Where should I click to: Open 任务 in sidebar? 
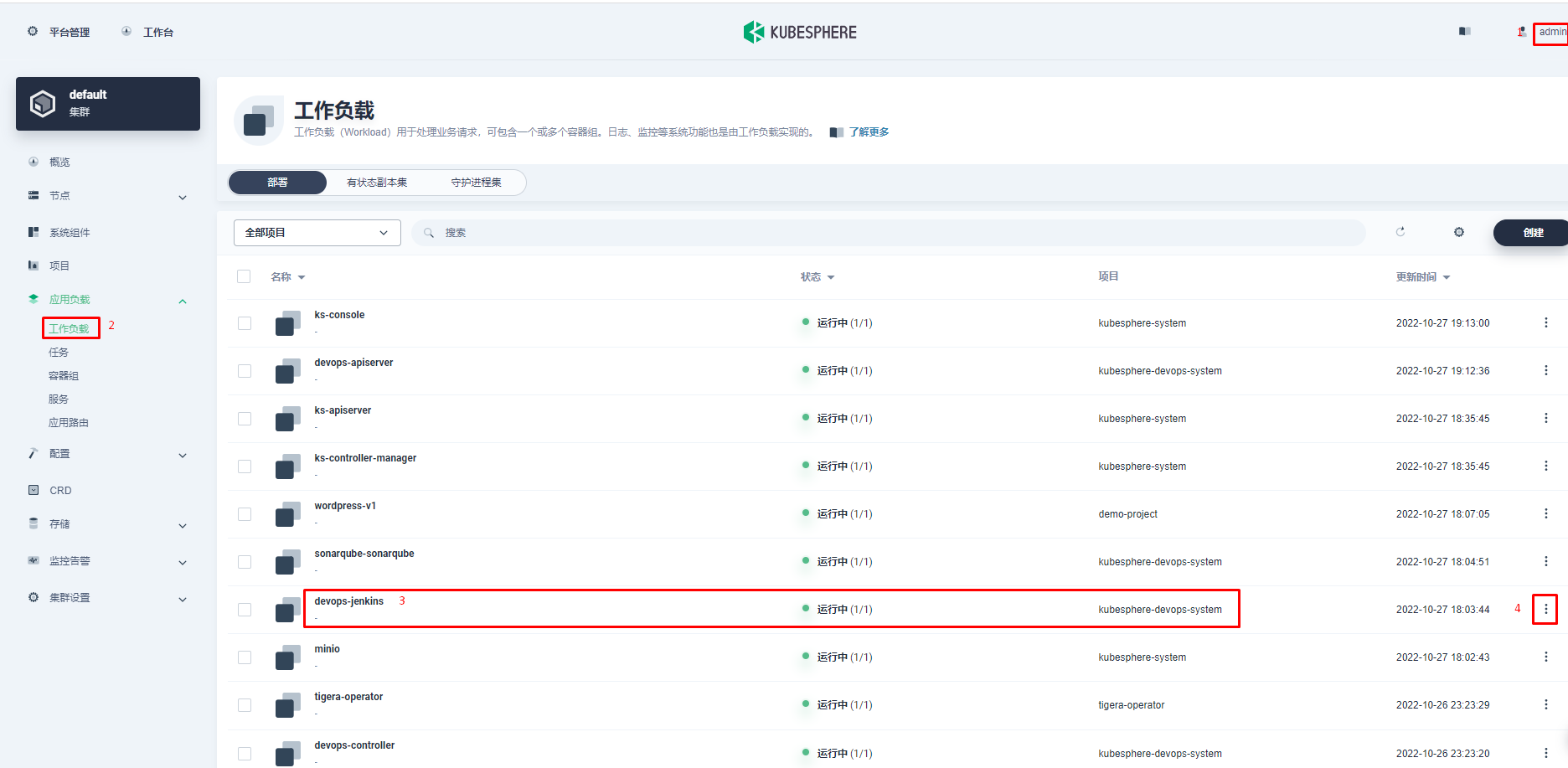click(x=59, y=353)
